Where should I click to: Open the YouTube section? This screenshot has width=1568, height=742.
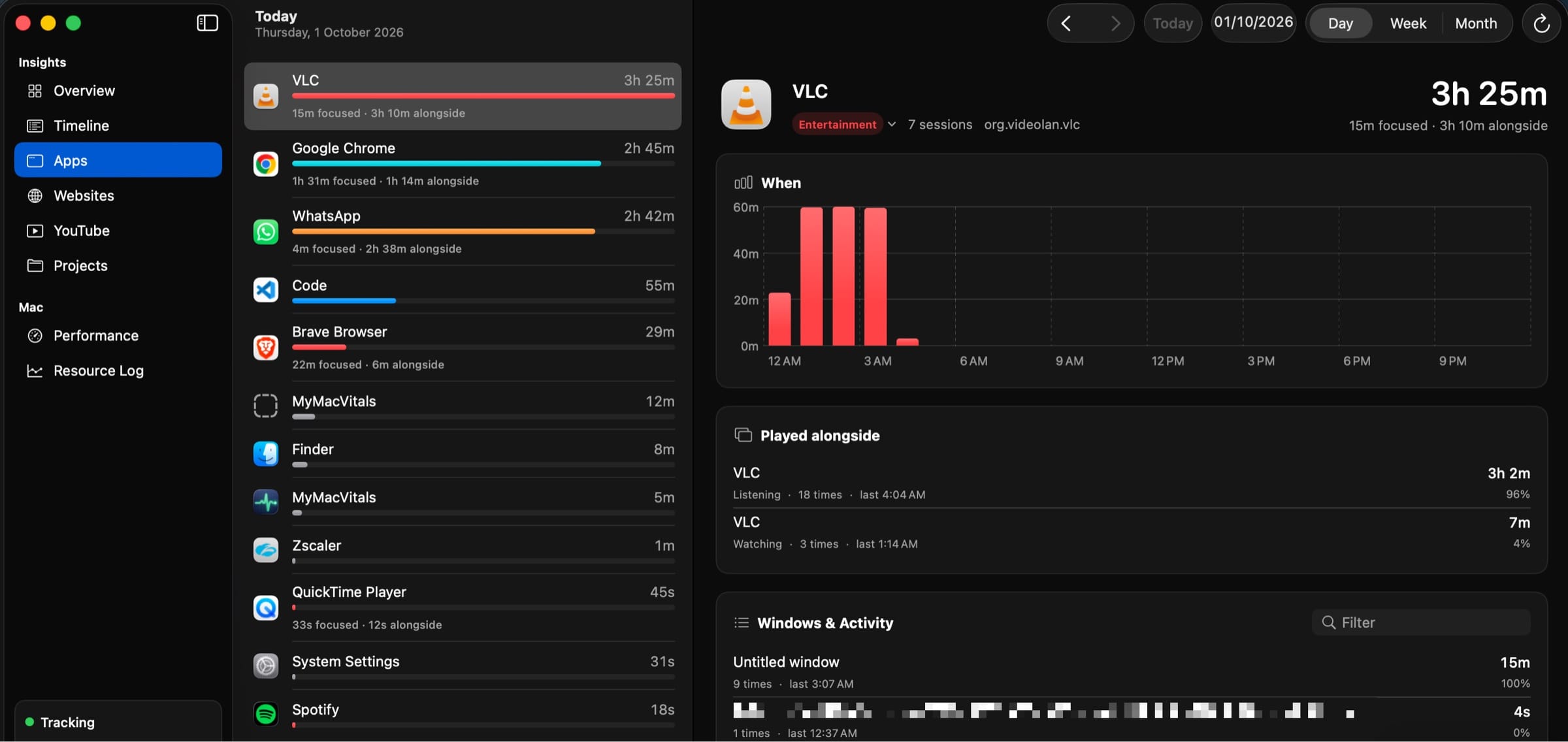coord(118,231)
